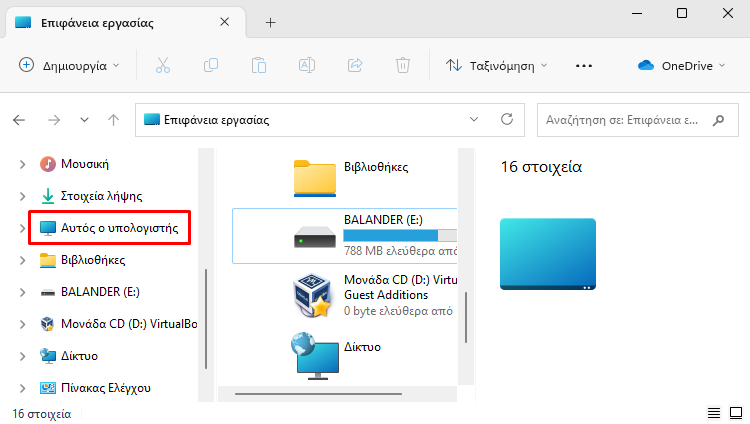Click the Πίνακας Ελέγχου control panel icon
The width and height of the screenshot is (750, 424).
click(47, 388)
